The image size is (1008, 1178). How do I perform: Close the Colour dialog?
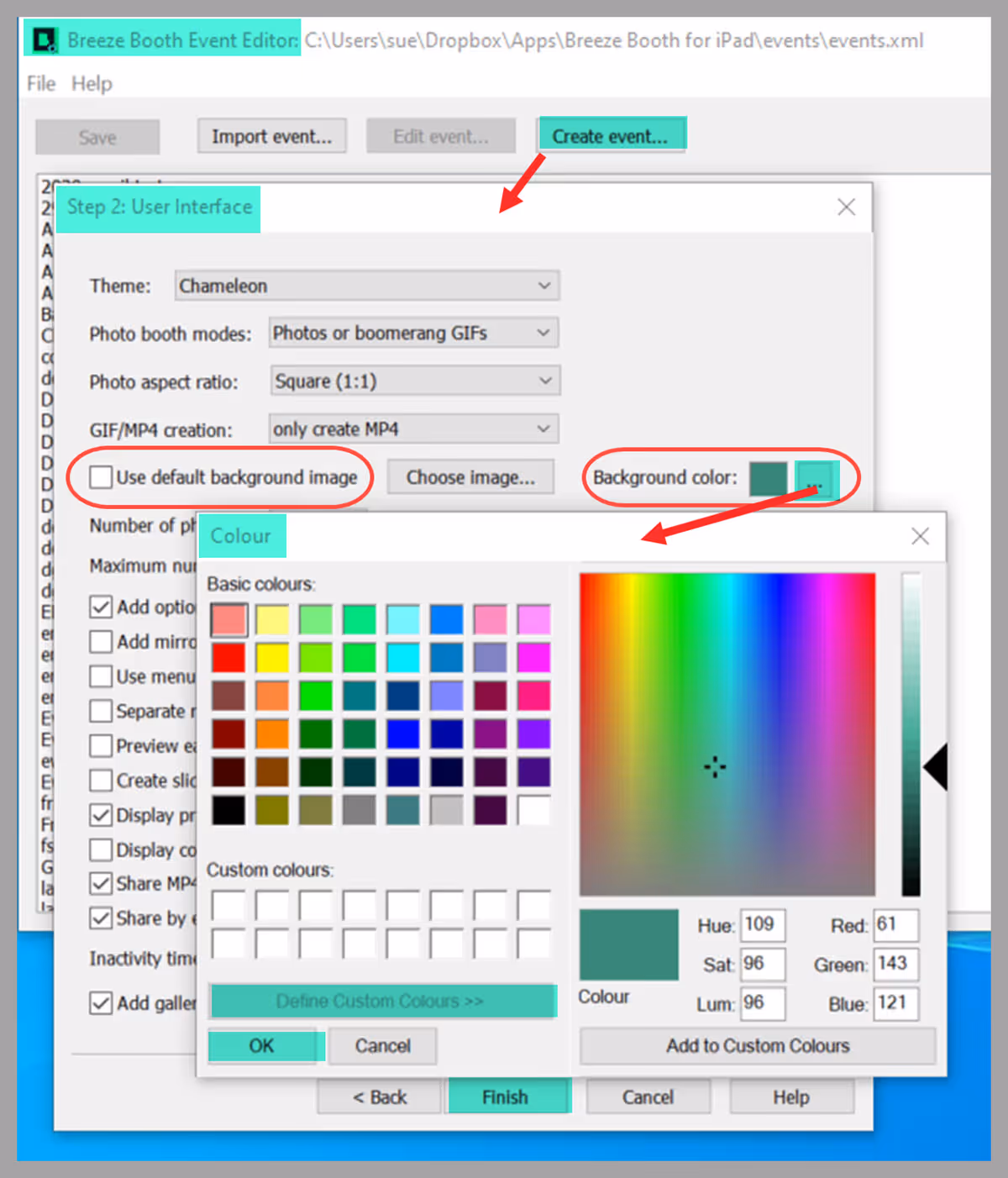920,536
